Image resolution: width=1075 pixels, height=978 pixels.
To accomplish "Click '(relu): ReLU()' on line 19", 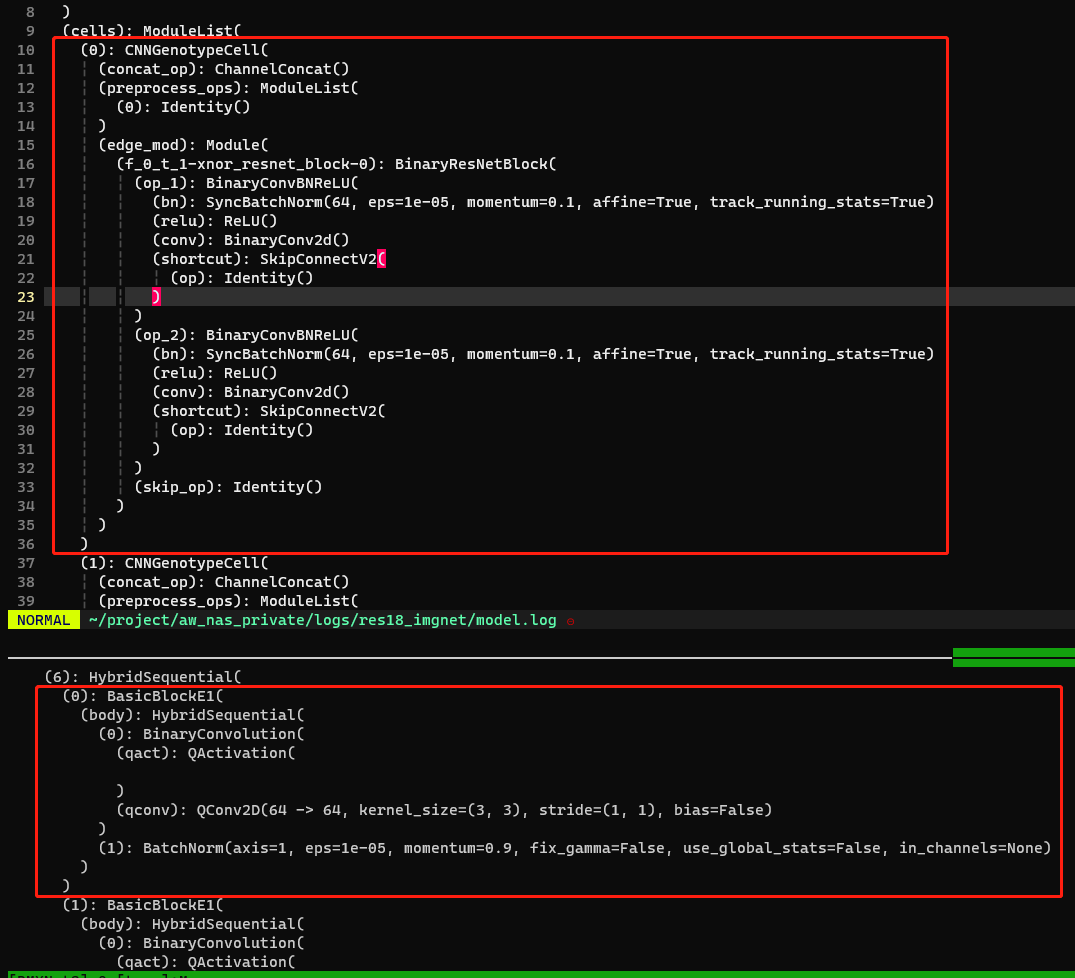I will (x=215, y=221).
